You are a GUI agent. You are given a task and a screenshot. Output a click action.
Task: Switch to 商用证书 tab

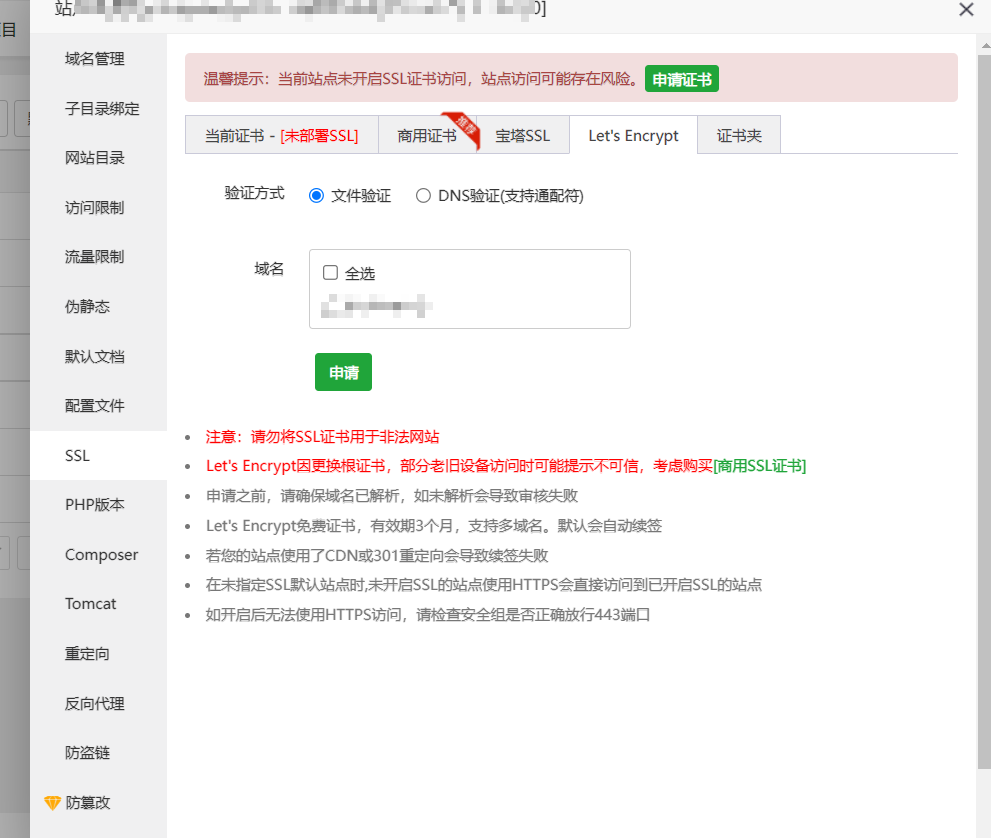tap(427, 135)
